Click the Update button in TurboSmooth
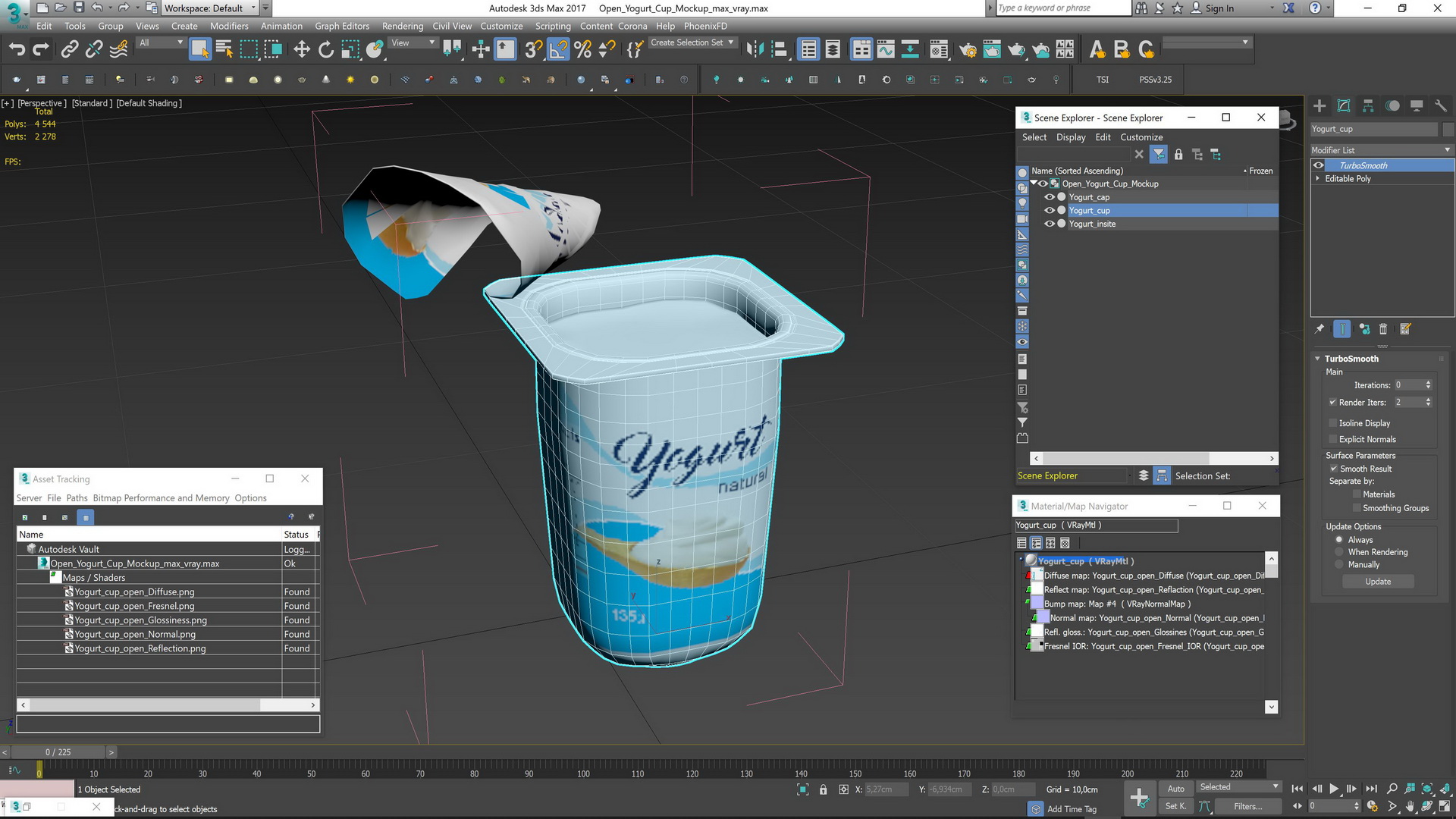 coord(1378,582)
